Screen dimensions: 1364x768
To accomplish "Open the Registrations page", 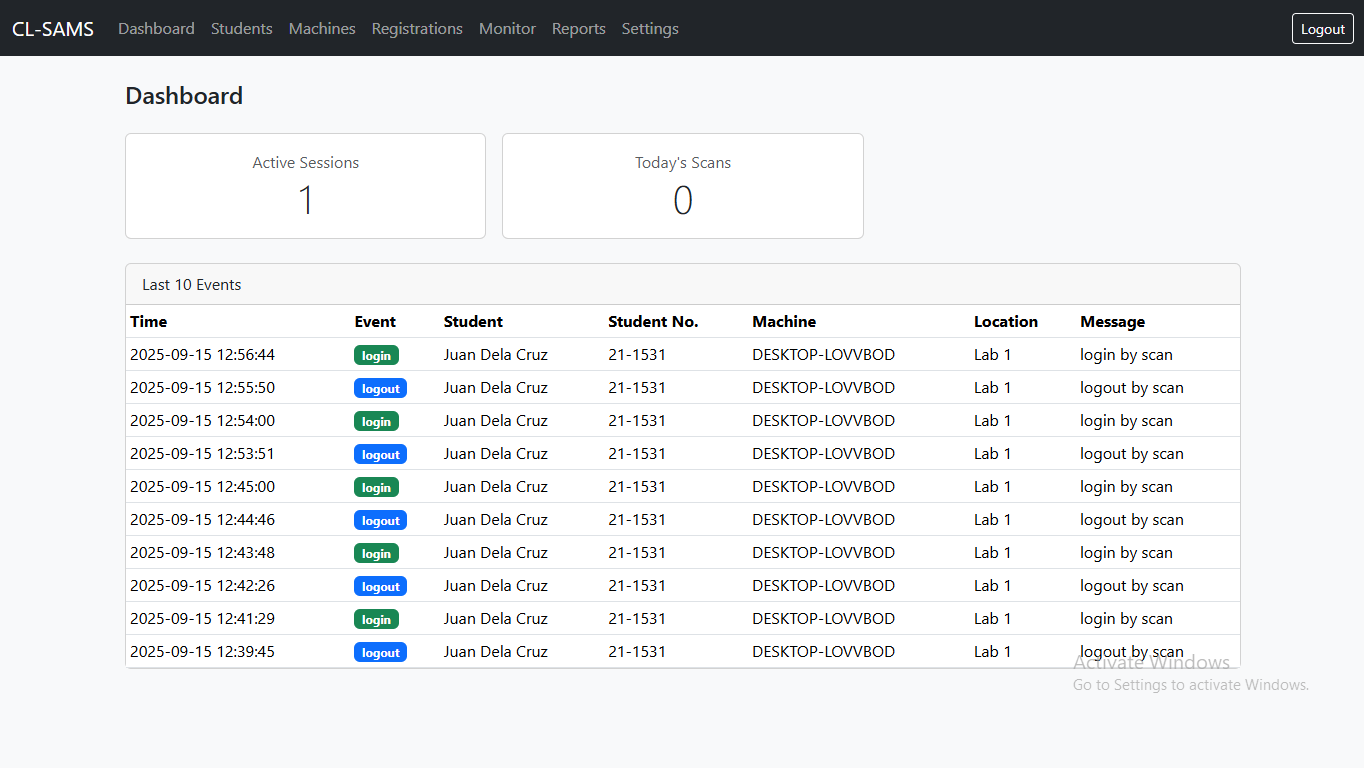I will [417, 28].
